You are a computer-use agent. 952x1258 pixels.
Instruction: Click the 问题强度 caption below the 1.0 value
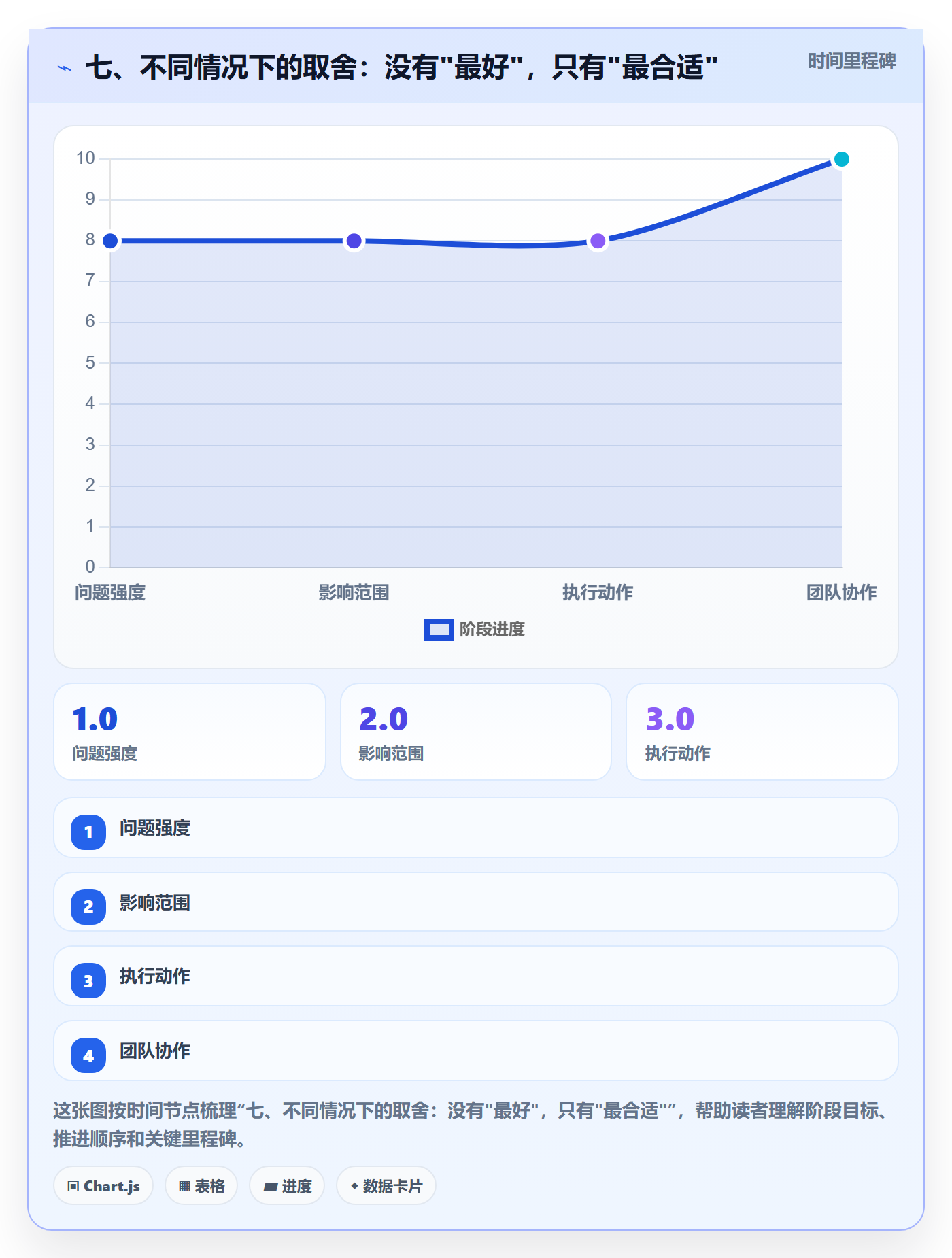[105, 753]
